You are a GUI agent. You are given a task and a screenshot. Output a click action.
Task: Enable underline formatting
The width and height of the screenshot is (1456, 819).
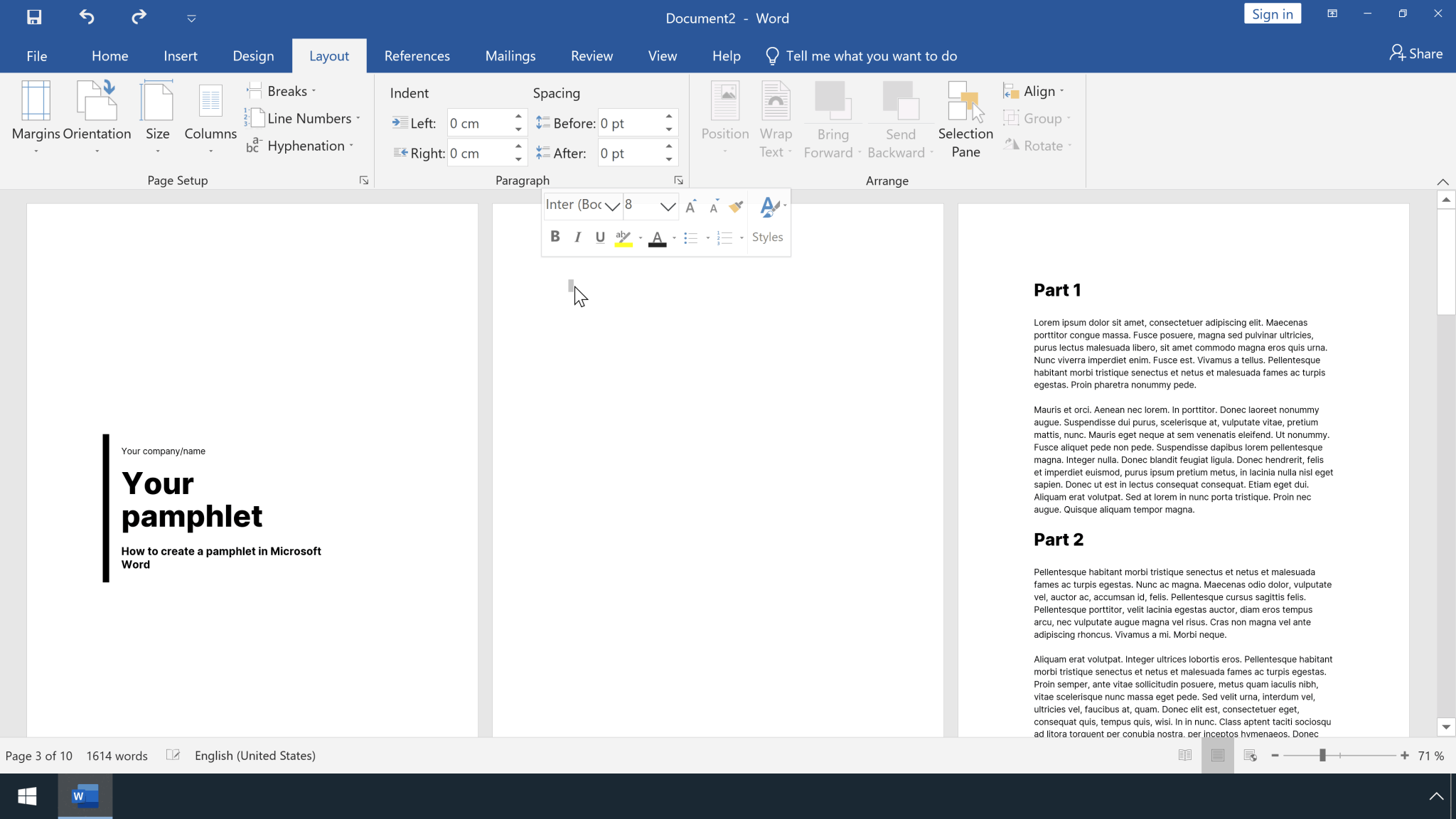pyautogui.click(x=599, y=236)
